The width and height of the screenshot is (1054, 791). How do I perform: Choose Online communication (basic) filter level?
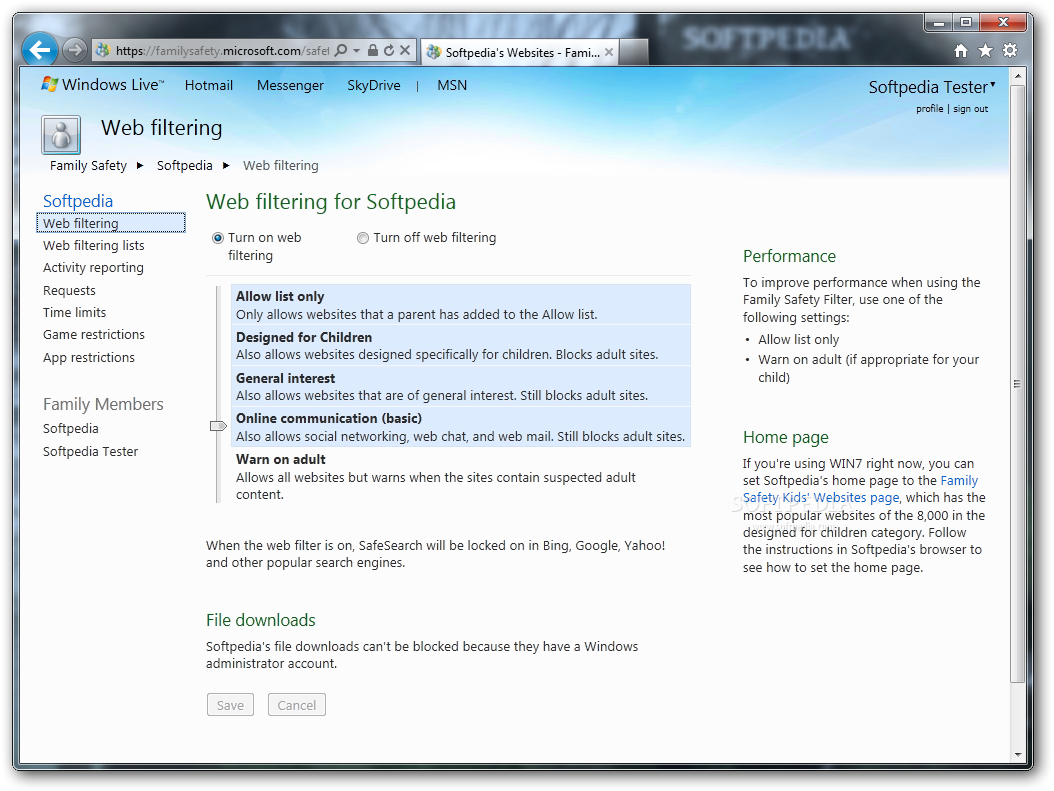pyautogui.click(x=461, y=427)
